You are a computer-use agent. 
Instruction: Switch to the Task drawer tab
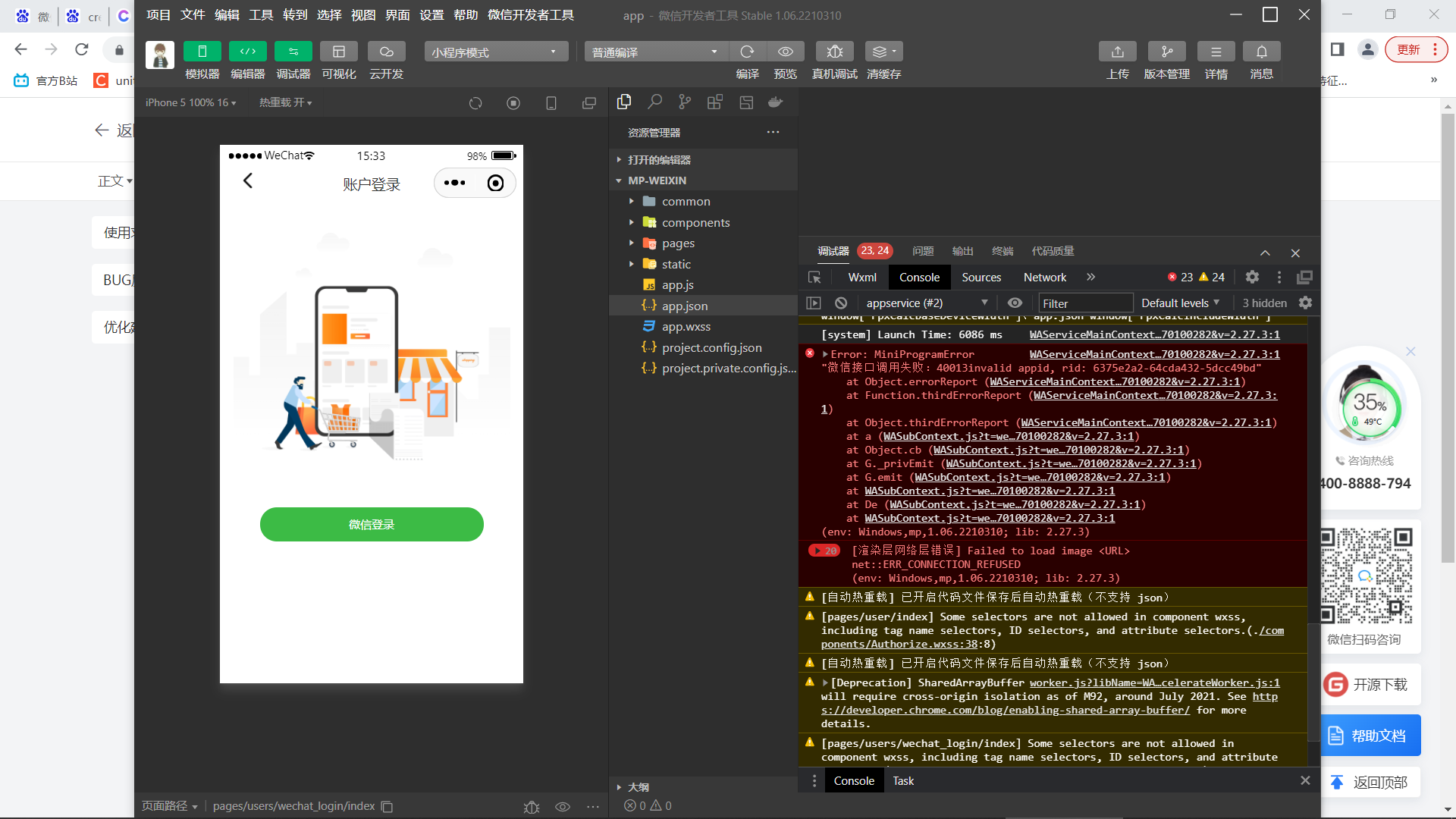pos(903,781)
